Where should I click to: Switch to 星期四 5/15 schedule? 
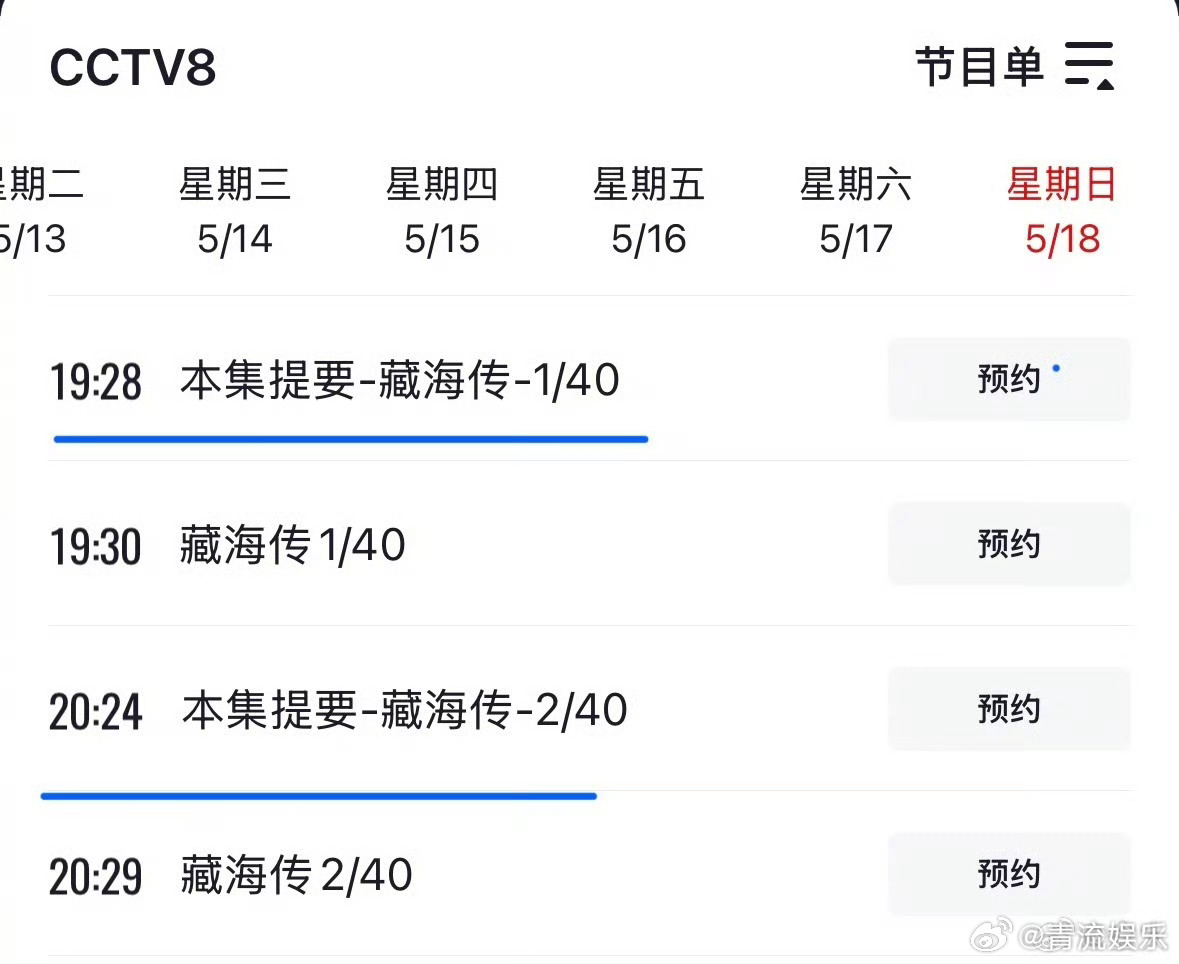coord(441,211)
